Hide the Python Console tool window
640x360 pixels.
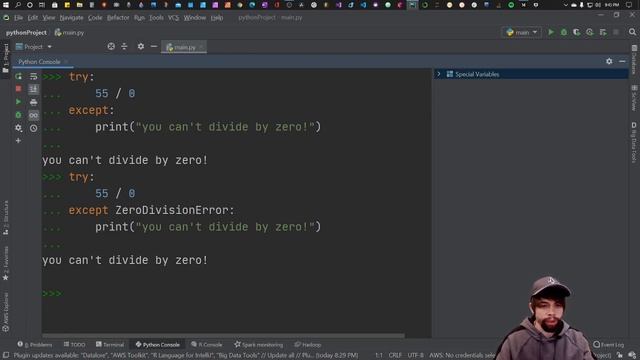[x=622, y=61]
